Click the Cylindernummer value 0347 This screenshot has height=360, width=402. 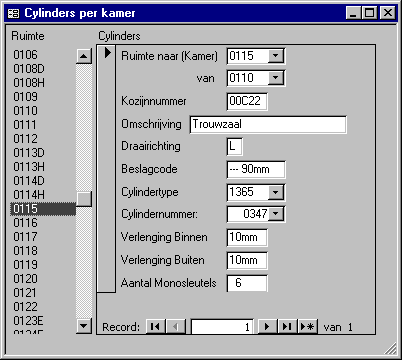255,214
